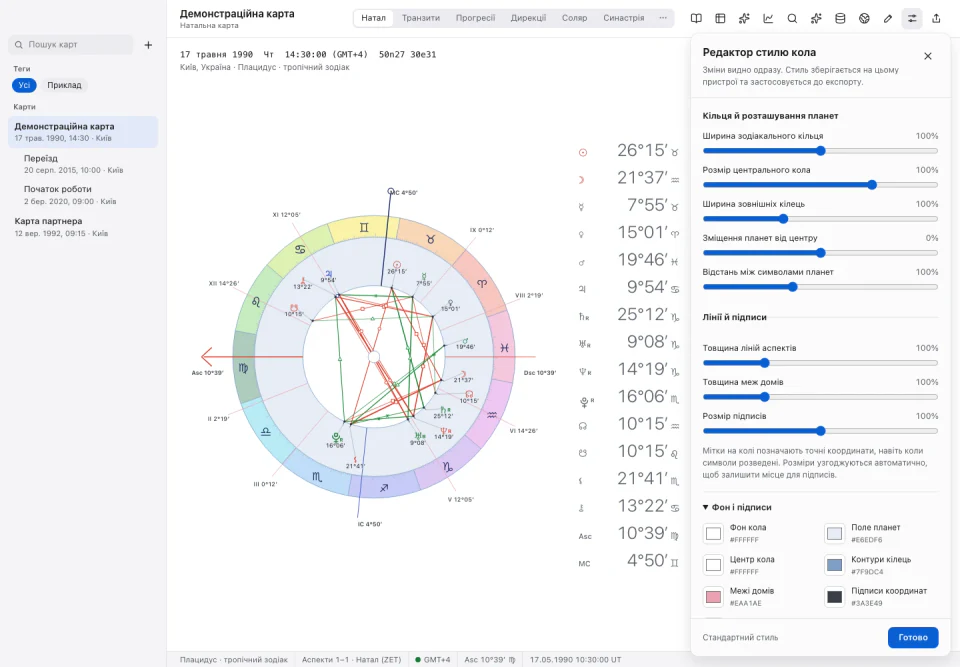Image resolution: width=960 pixels, height=667 pixels.
Task: Click the Товщина ліній аспектів slider
Action: click(820, 363)
